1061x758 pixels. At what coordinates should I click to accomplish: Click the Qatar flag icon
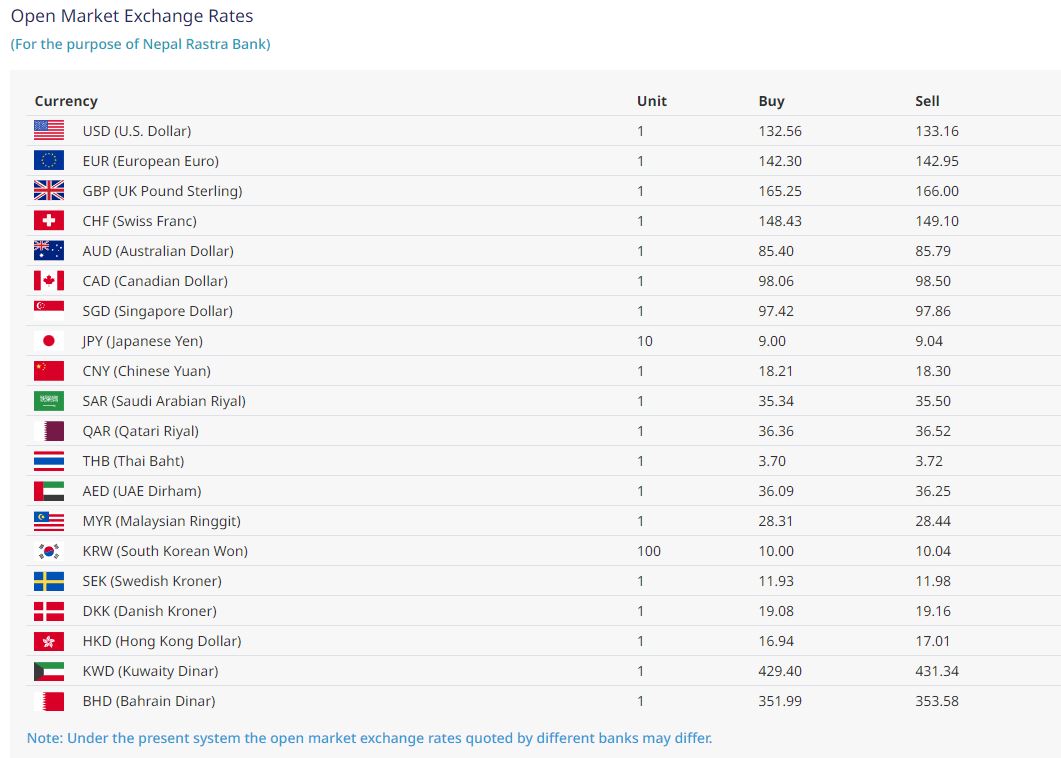point(49,430)
